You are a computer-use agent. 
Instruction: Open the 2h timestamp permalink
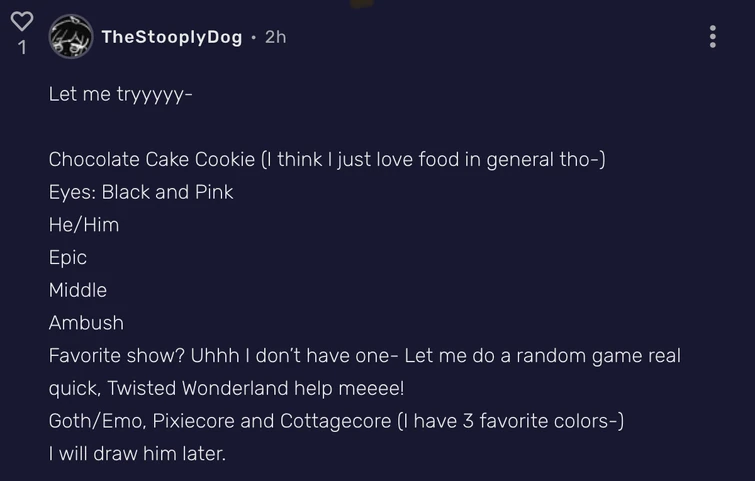coord(275,37)
